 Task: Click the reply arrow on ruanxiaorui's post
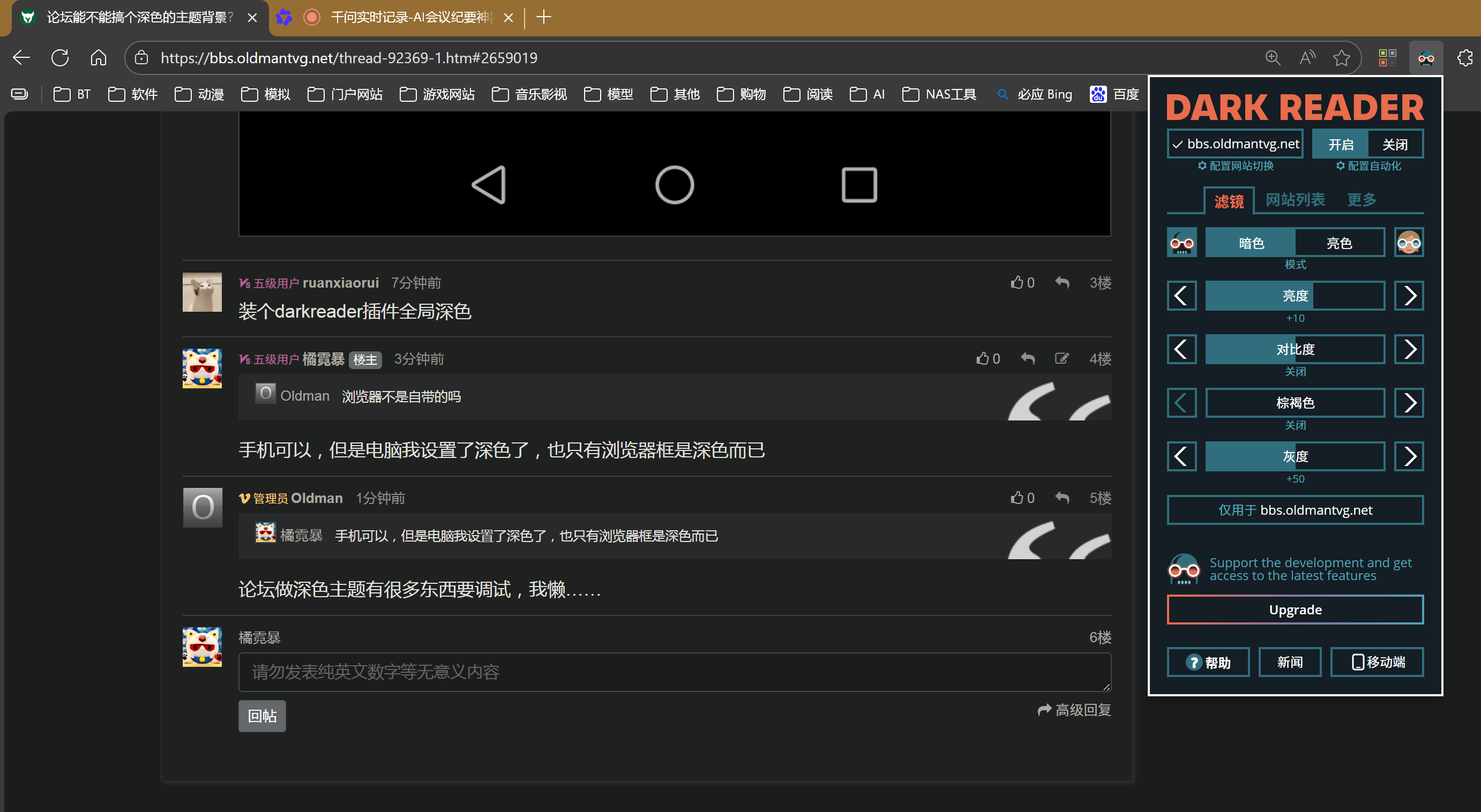(x=1062, y=282)
